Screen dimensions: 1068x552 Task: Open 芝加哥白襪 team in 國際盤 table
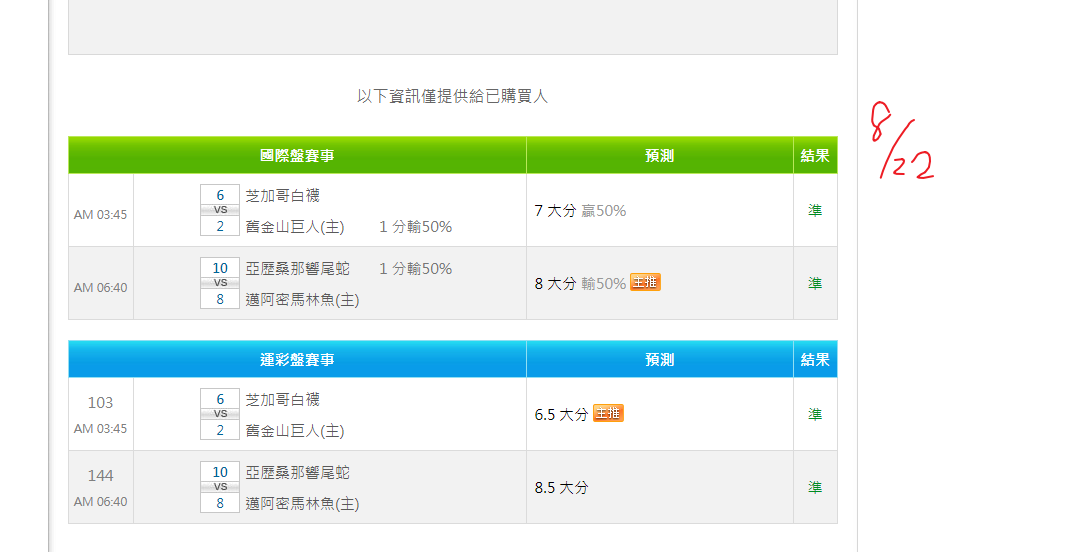[x=282, y=195]
